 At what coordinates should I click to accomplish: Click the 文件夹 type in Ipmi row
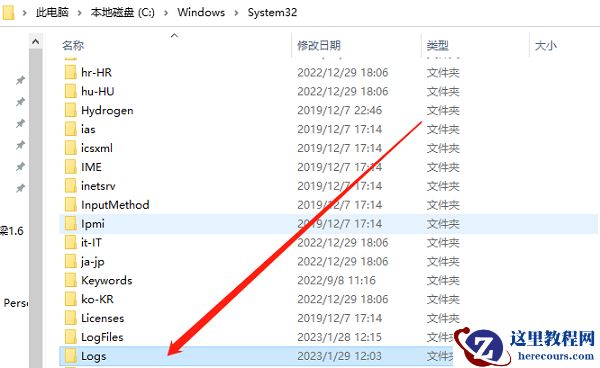point(443,224)
